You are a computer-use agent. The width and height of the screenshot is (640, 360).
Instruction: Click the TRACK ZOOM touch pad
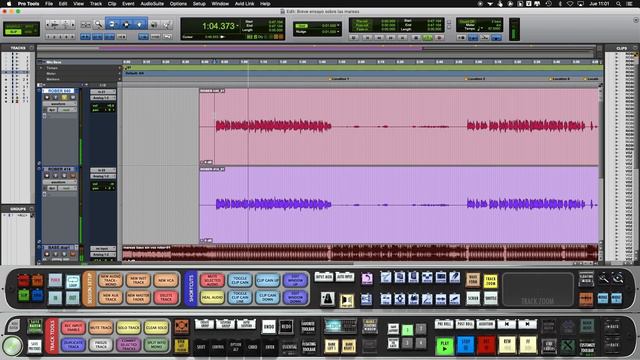(x=538, y=289)
